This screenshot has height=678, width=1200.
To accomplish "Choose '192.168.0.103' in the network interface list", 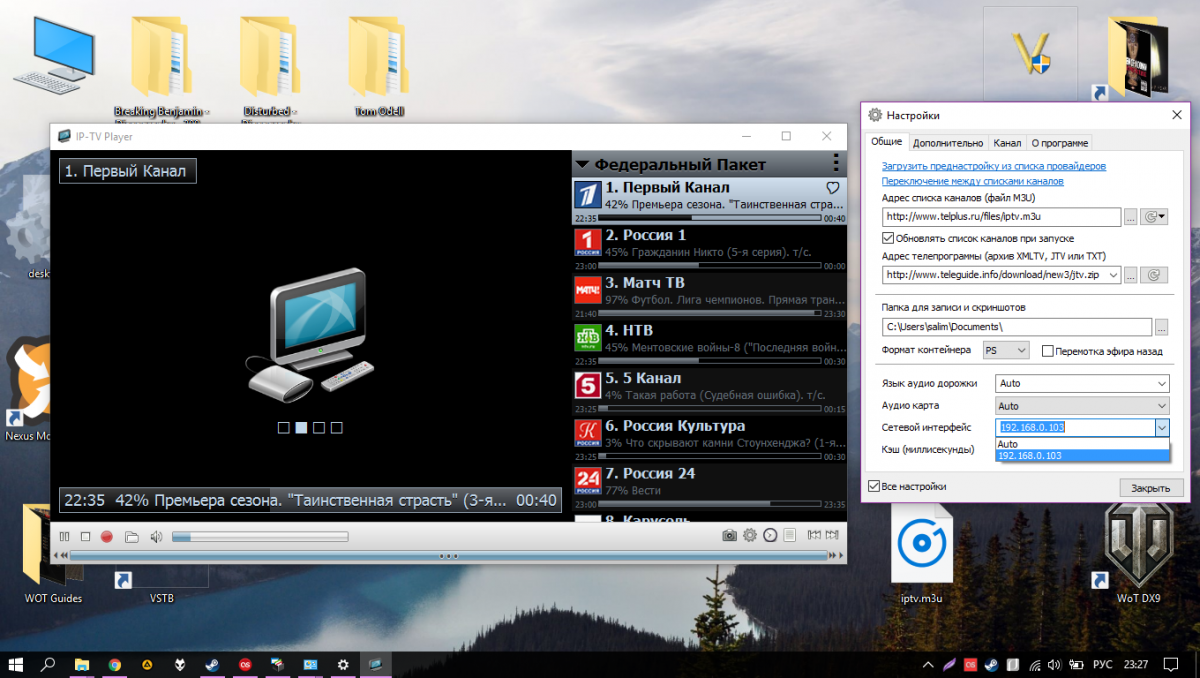I will (1083, 456).
